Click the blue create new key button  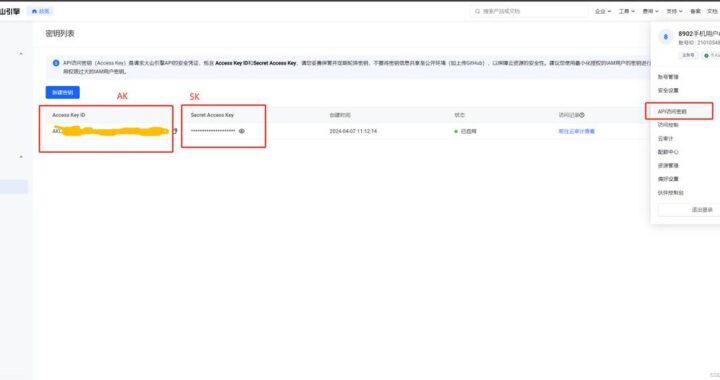point(62,92)
